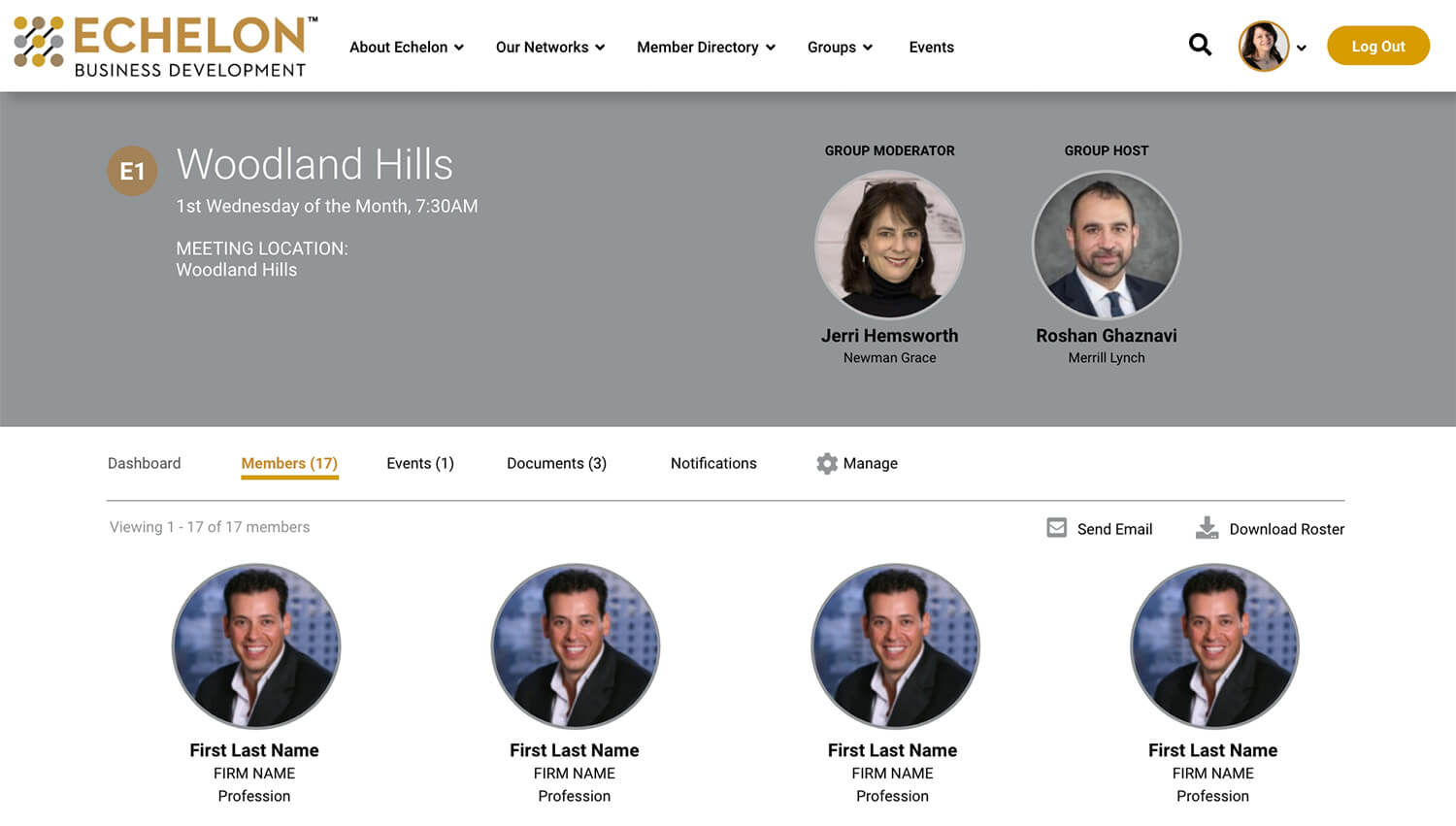Click Roshan Ghaznavi's host photo
The image size is (1456, 826).
point(1107,245)
